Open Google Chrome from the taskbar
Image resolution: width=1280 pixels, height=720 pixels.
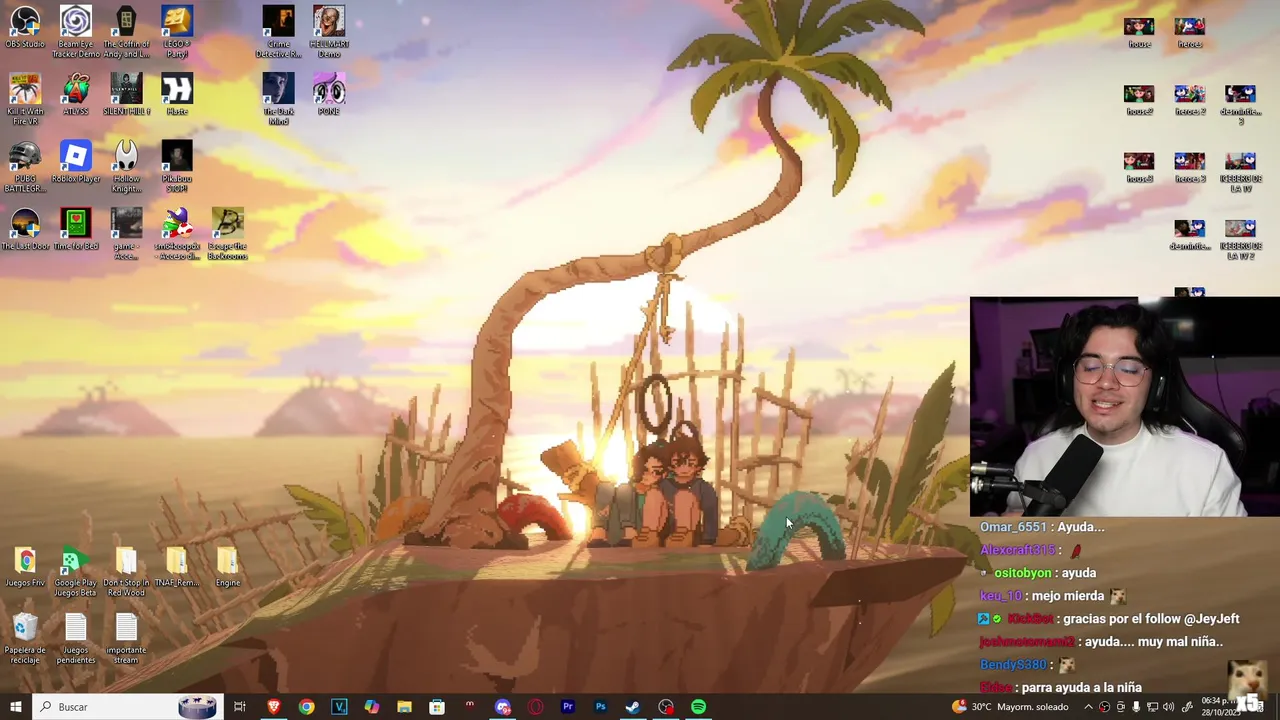click(x=306, y=707)
